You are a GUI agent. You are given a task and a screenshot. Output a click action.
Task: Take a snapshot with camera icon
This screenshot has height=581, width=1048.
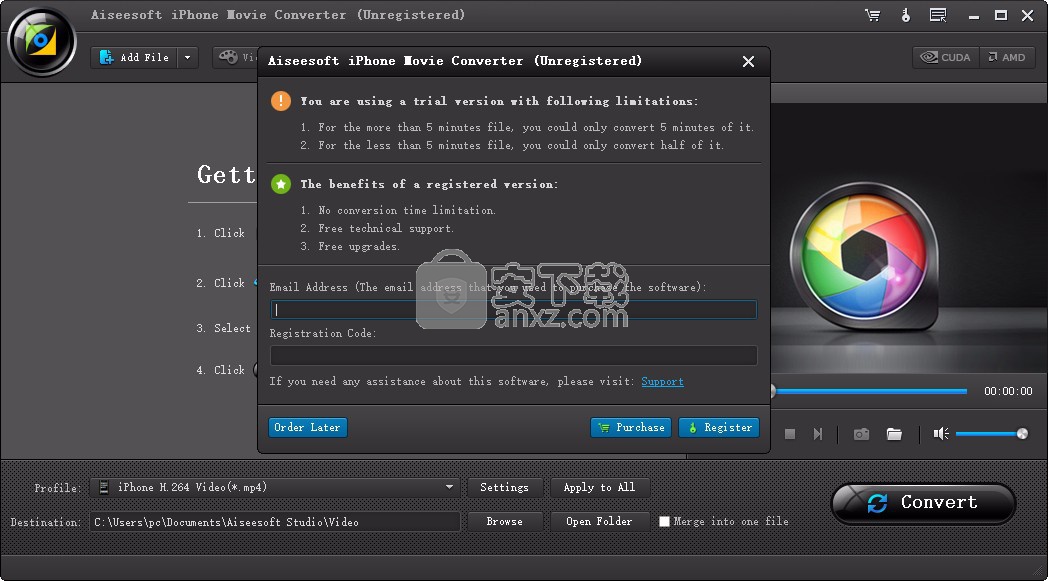(x=862, y=435)
